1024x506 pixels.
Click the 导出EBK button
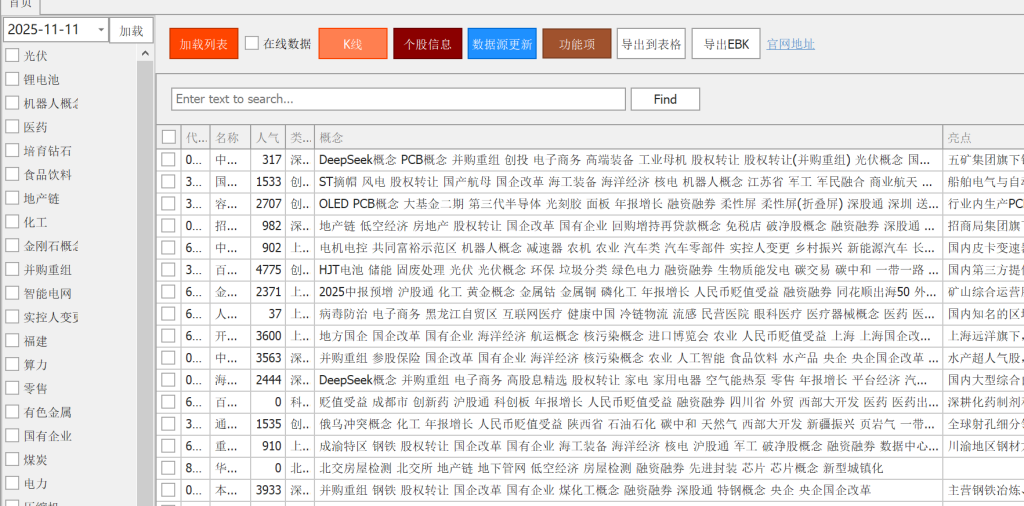[725, 44]
